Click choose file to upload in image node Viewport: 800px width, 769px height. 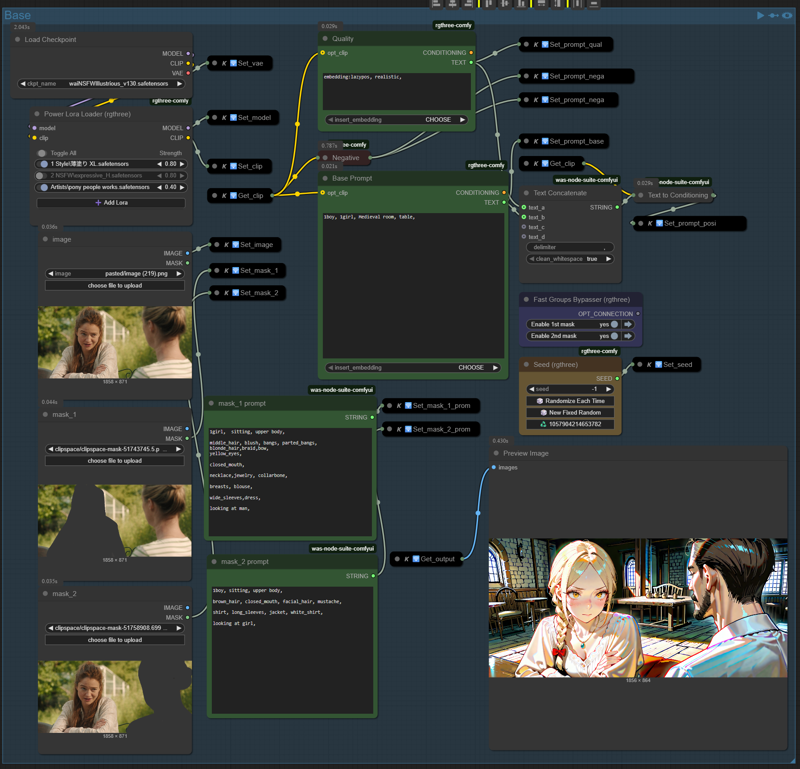coord(115,285)
